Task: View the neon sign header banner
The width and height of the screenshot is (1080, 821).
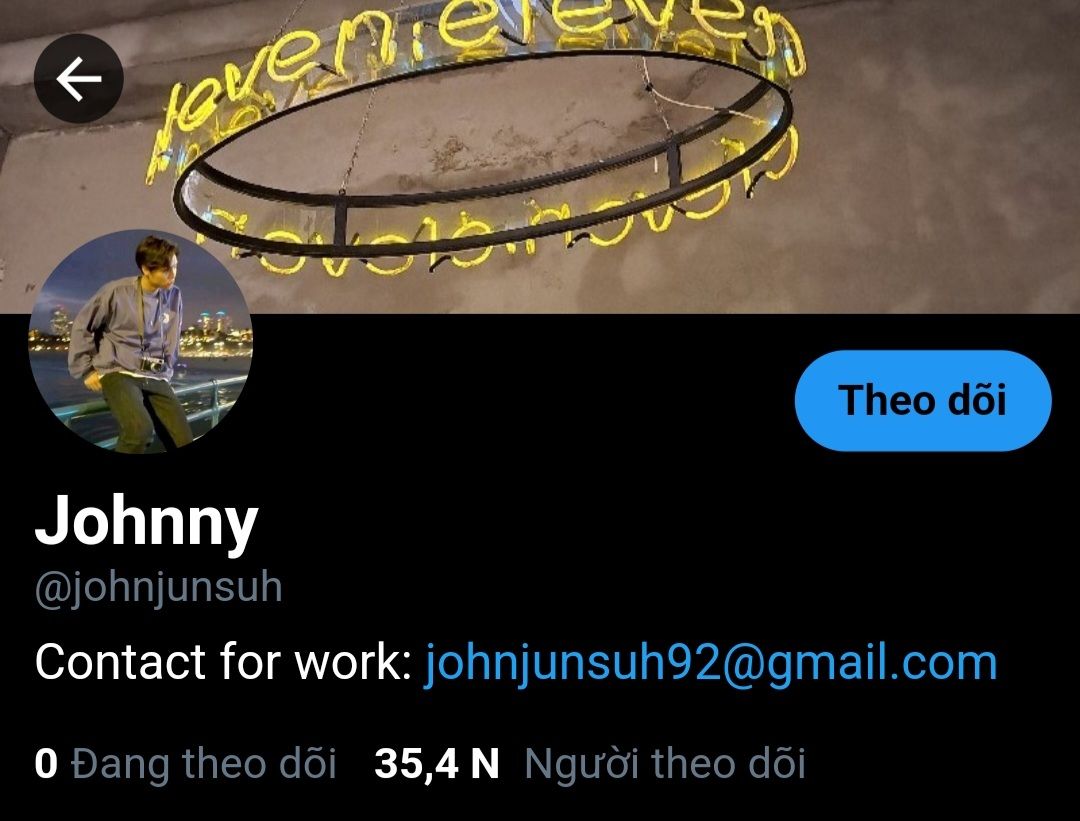Action: click(540, 156)
